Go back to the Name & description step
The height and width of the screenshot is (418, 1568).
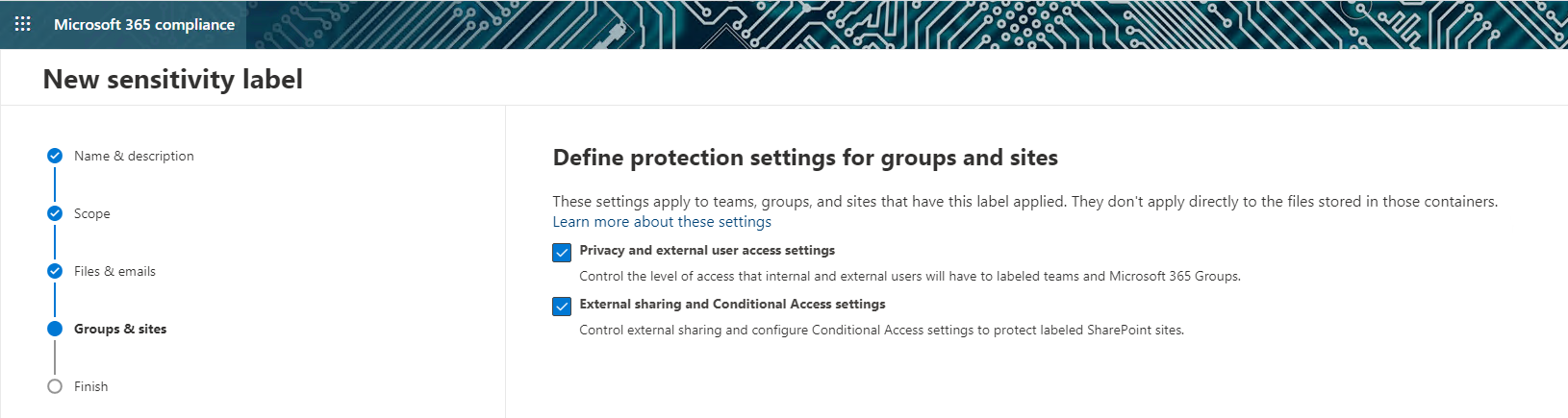point(134,156)
